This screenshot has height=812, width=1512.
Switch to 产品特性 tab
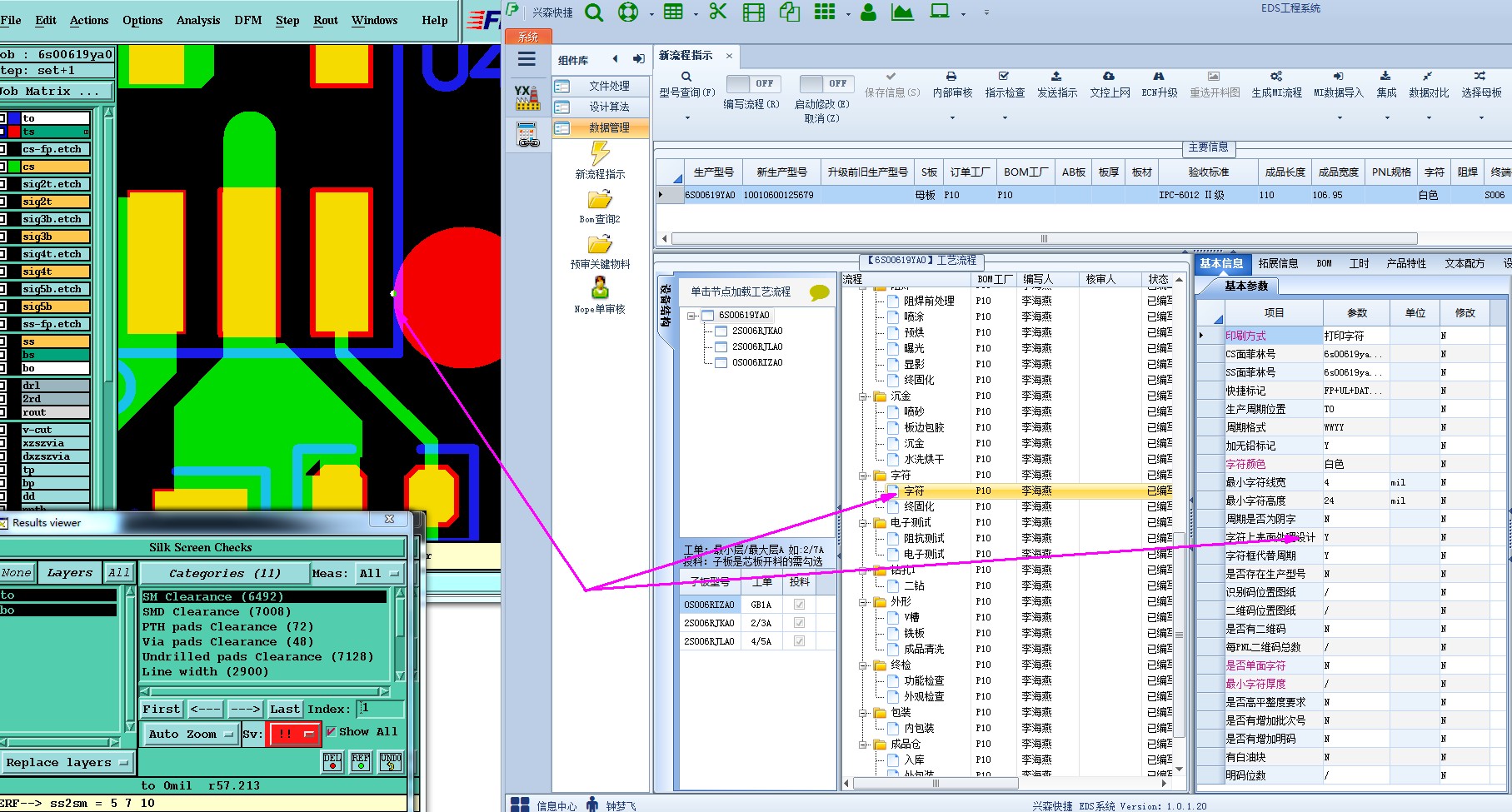tap(1406, 263)
